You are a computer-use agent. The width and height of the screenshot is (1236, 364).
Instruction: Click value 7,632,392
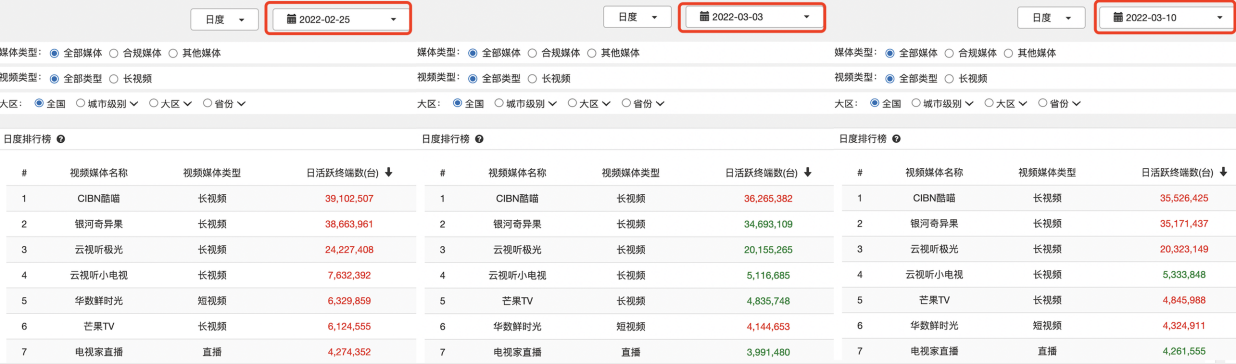click(349, 275)
